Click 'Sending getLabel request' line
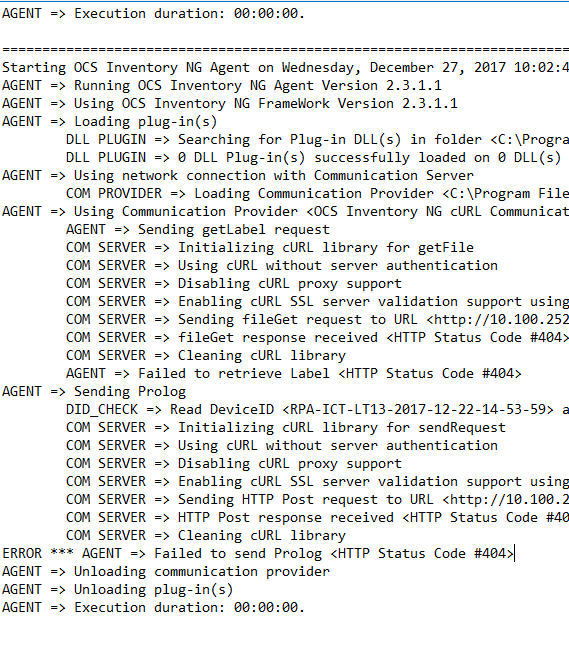 [198, 229]
